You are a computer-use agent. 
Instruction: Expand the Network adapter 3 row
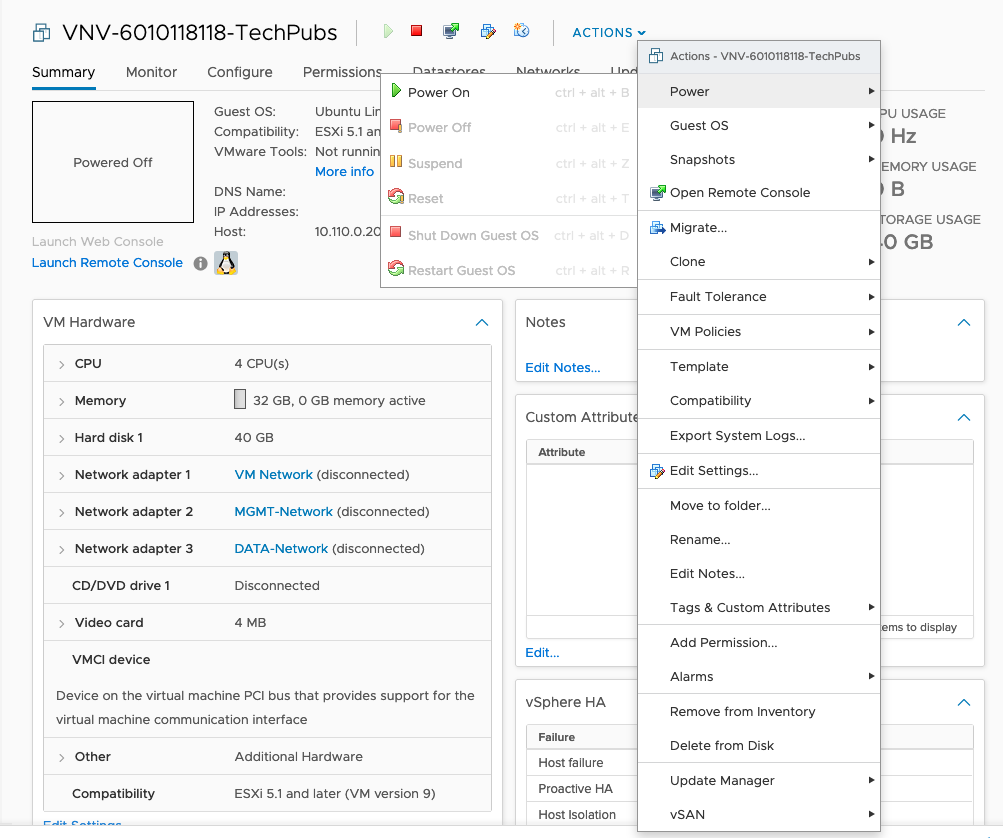point(61,550)
